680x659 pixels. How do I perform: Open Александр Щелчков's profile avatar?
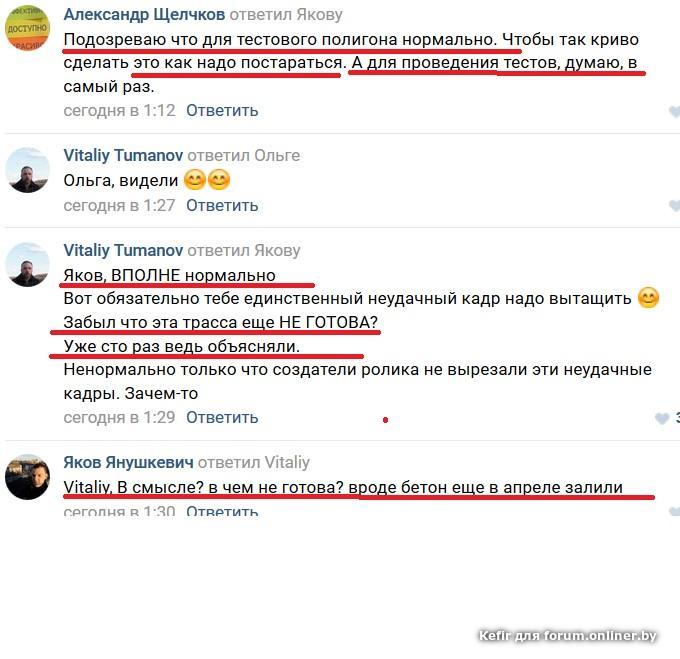[27, 28]
